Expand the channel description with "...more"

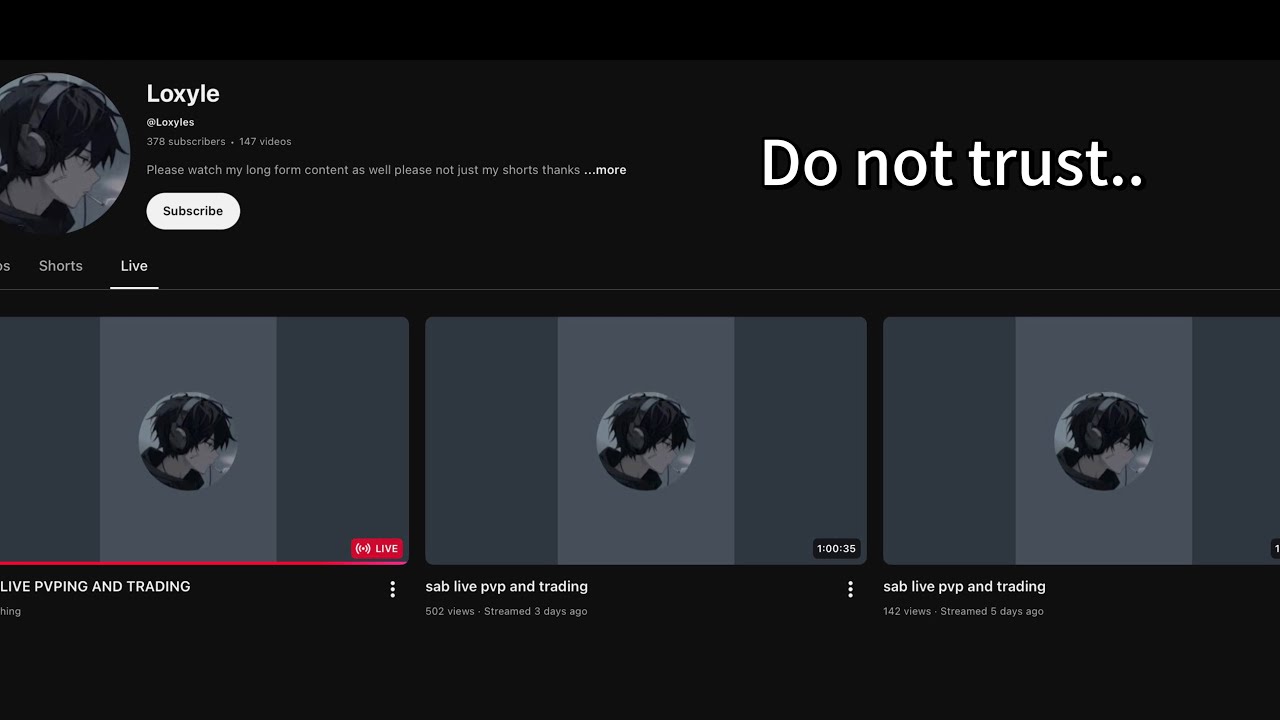click(605, 170)
